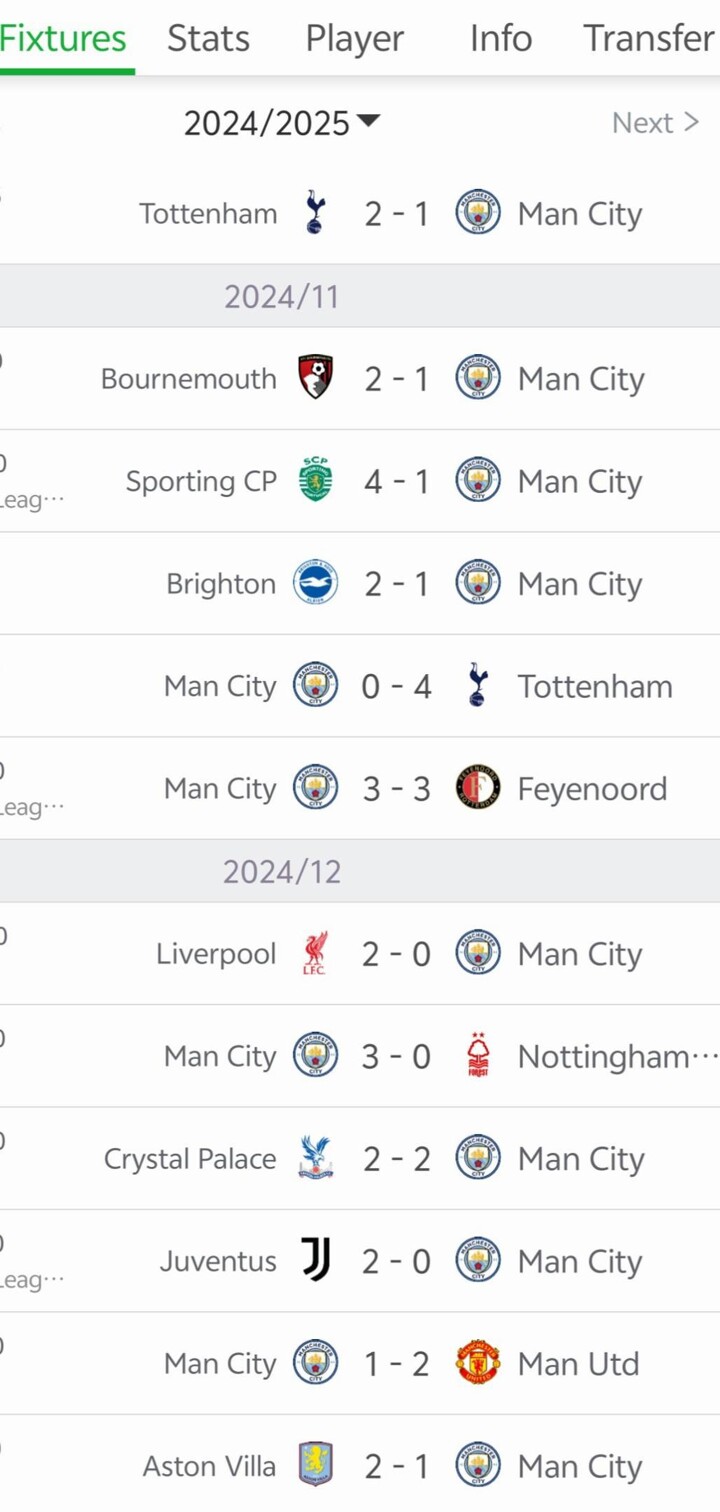The image size is (720, 1512).
Task: Open the Player tab
Action: [x=355, y=38]
